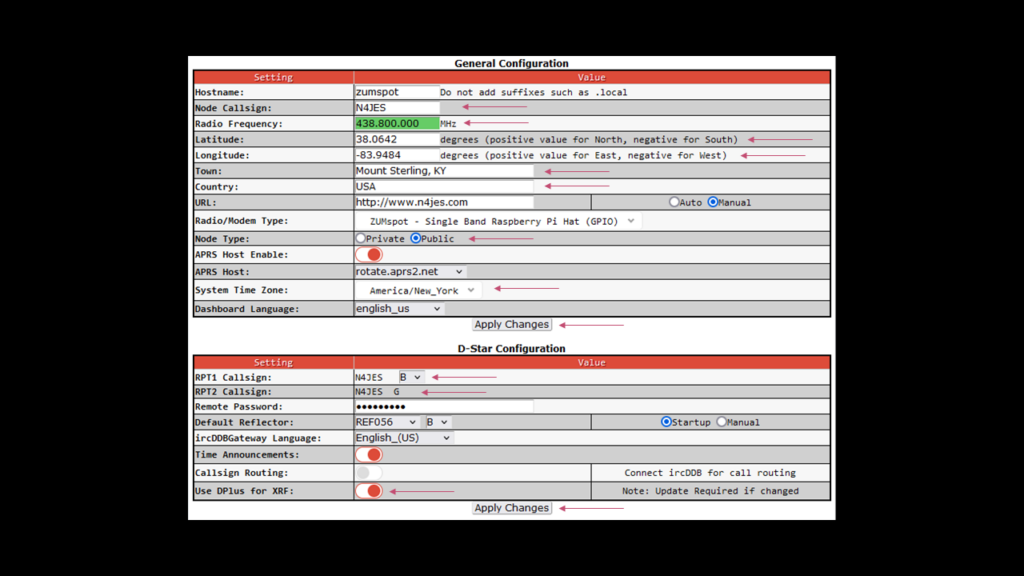Screen dimensions: 1024x576
Task: Open the ircDDBGateway Language dropdown
Action: [x=404, y=438]
